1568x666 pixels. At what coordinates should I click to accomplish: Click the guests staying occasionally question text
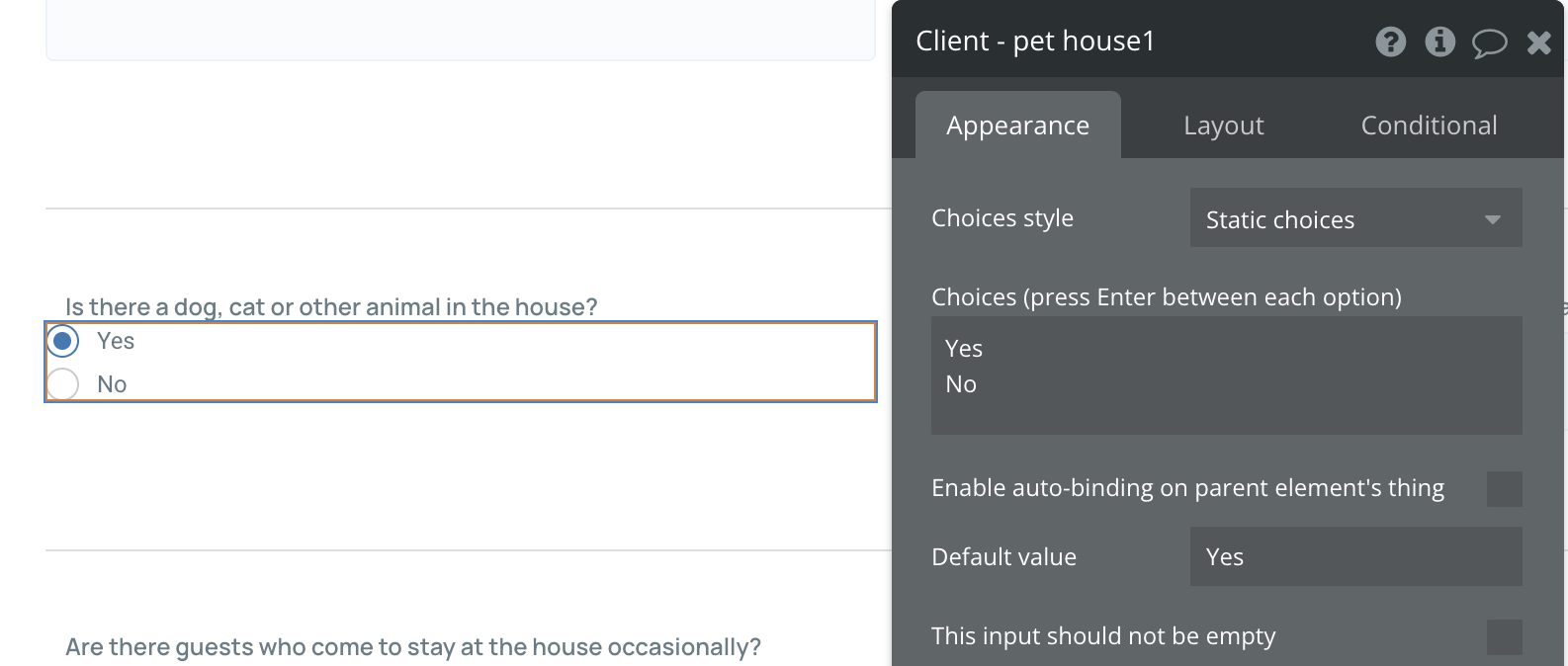413,647
